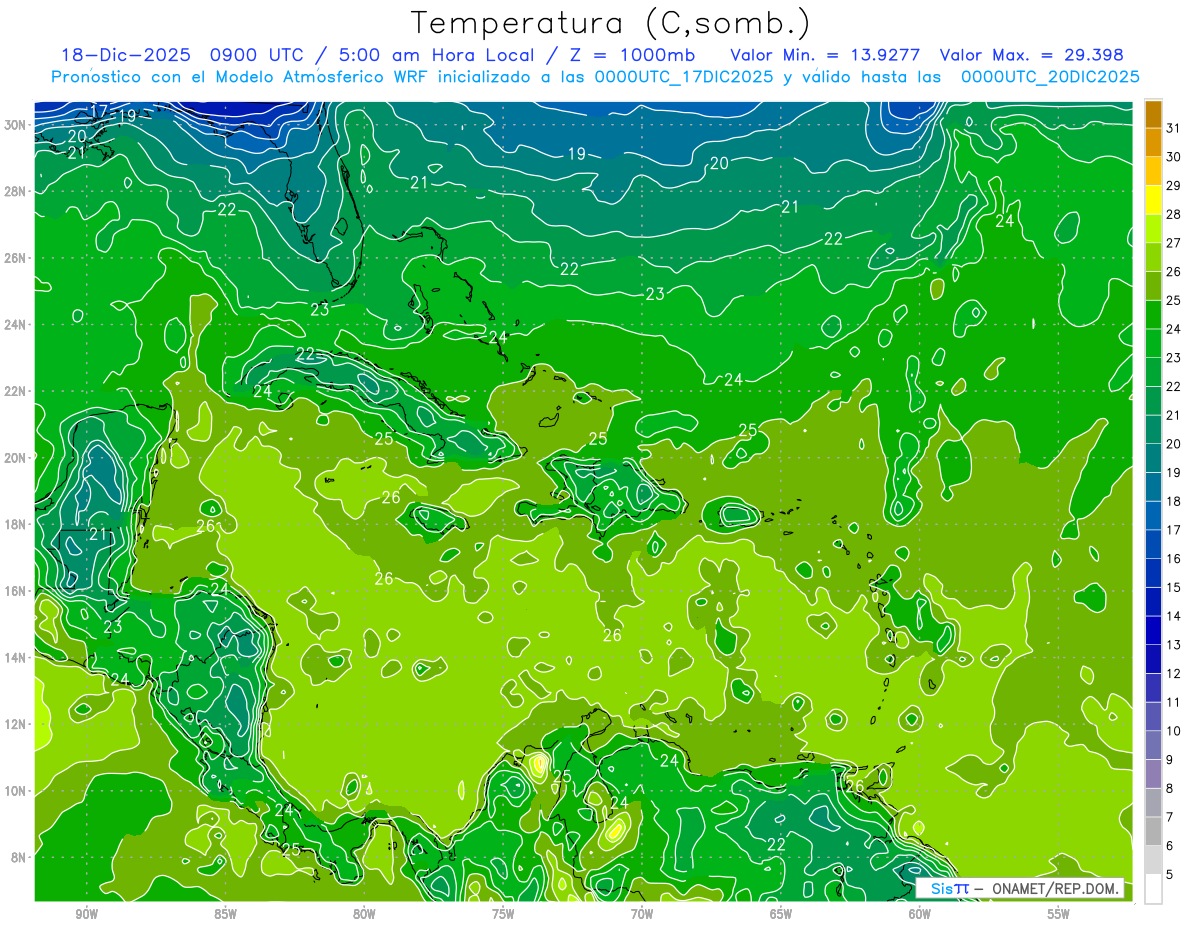Click the '22N' latitude axis label

coord(15,391)
